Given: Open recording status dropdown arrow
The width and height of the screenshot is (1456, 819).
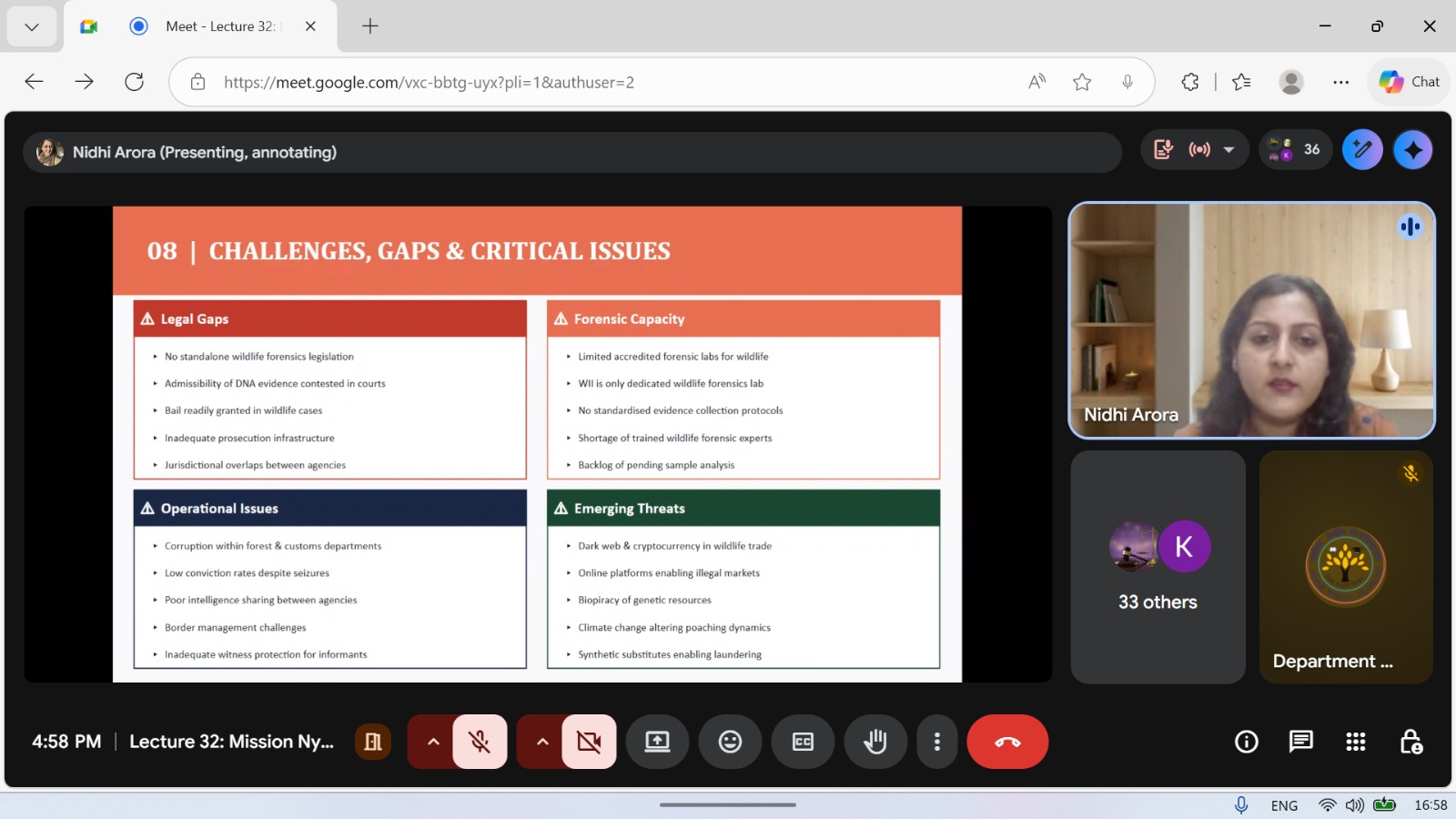Looking at the screenshot, I should coord(1228,150).
